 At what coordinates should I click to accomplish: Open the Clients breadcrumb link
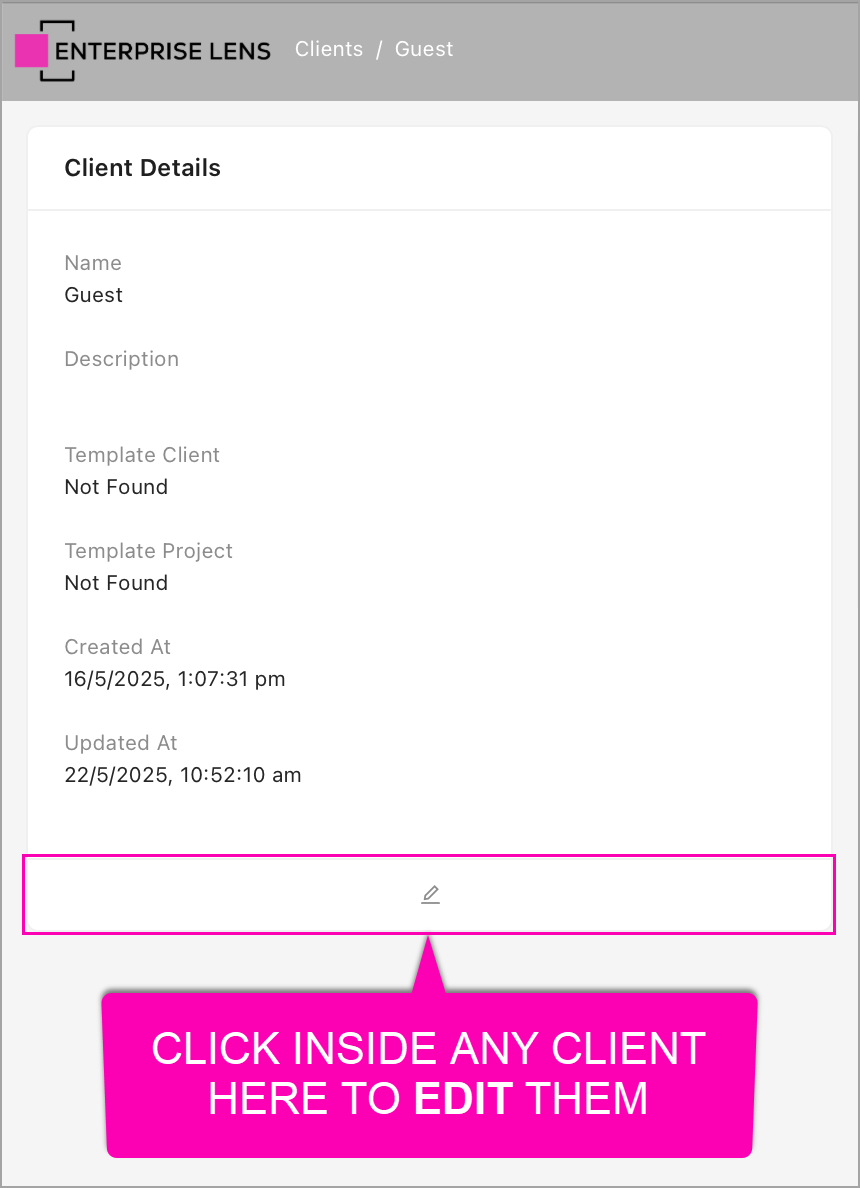pyautogui.click(x=328, y=48)
